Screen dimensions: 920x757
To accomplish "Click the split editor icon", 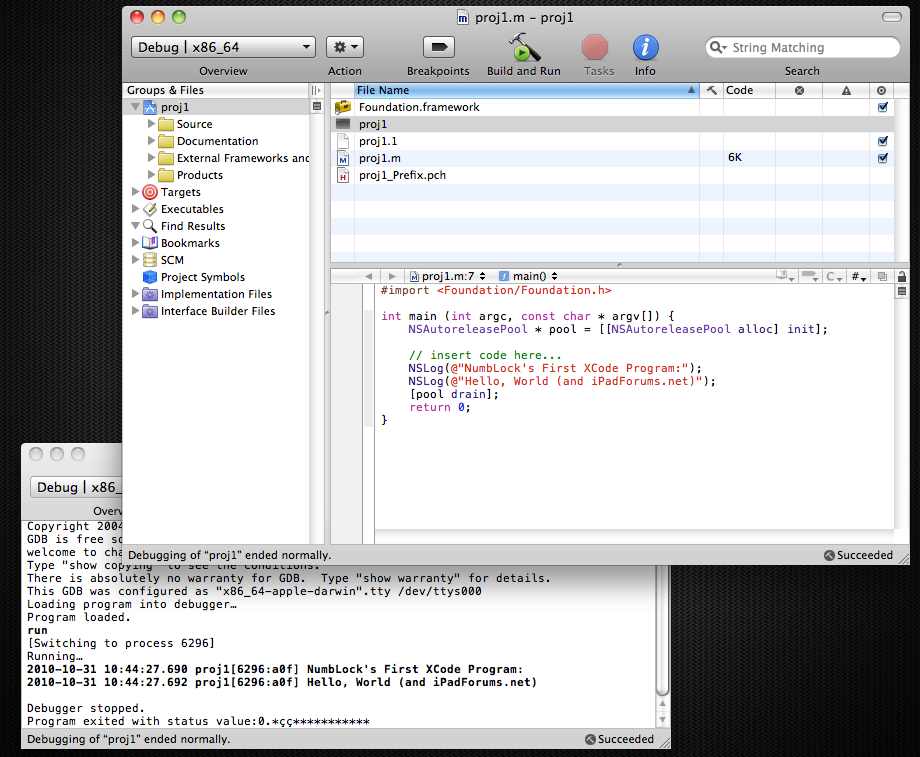I will (902, 291).
